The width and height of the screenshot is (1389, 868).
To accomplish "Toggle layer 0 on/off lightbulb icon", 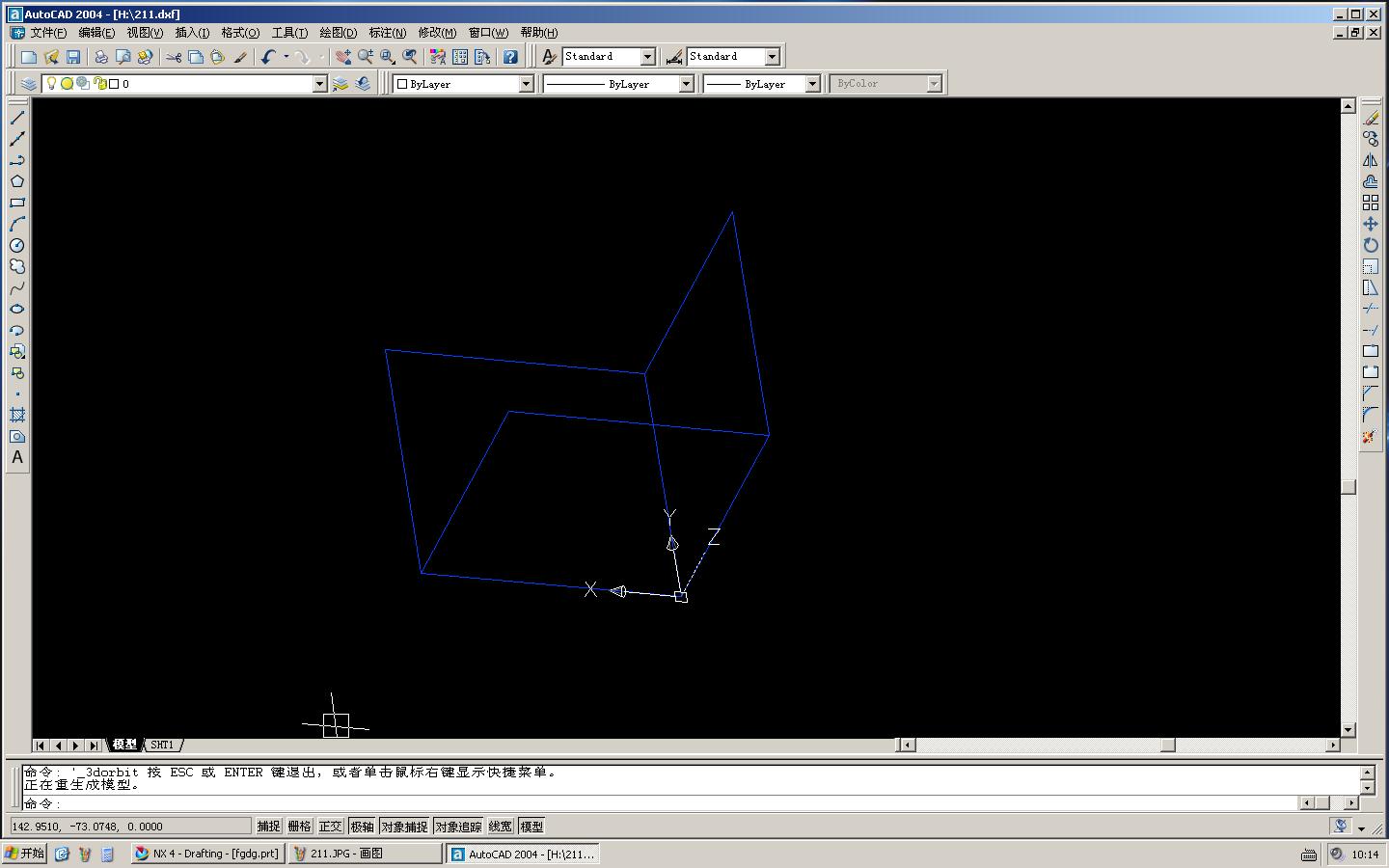I will [51, 84].
